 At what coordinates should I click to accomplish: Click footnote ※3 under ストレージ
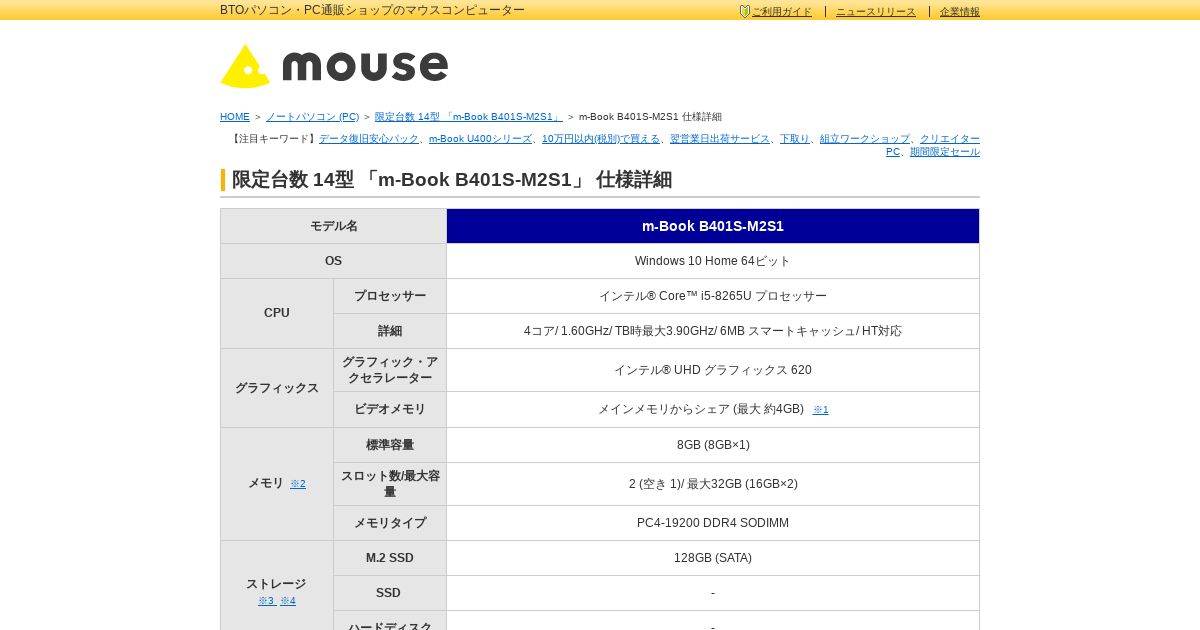(266, 601)
